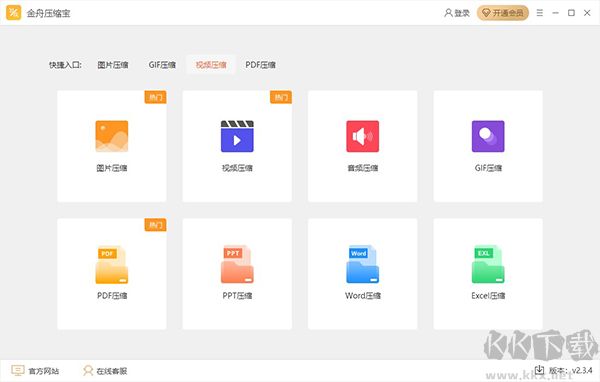This screenshot has height=382, width=600.
Task: Select the 图片压缩 quick entry tab
Action: point(113,65)
